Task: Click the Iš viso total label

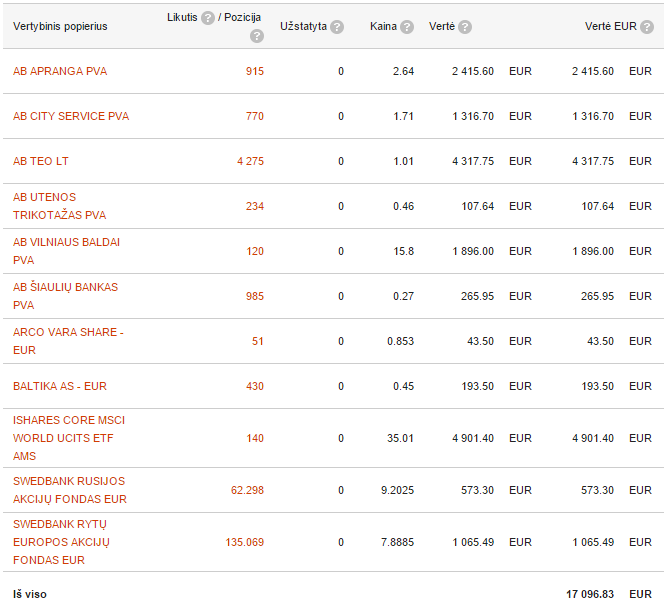Action: 30,594
